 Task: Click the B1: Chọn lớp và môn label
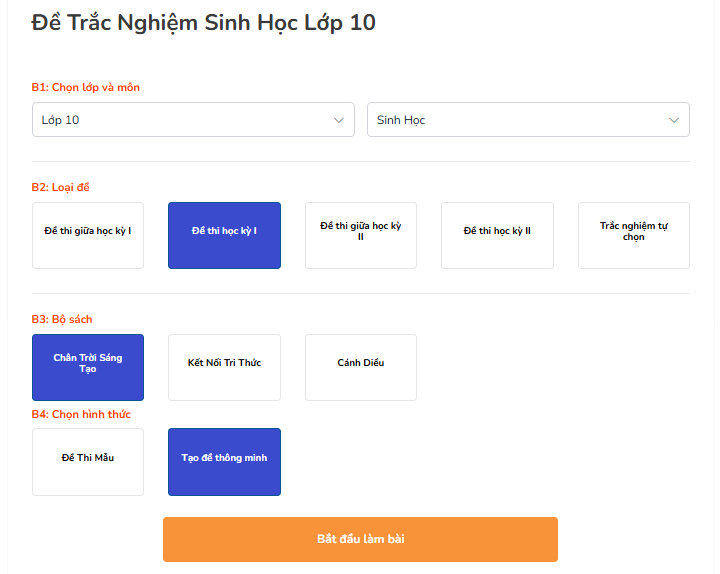click(x=85, y=87)
